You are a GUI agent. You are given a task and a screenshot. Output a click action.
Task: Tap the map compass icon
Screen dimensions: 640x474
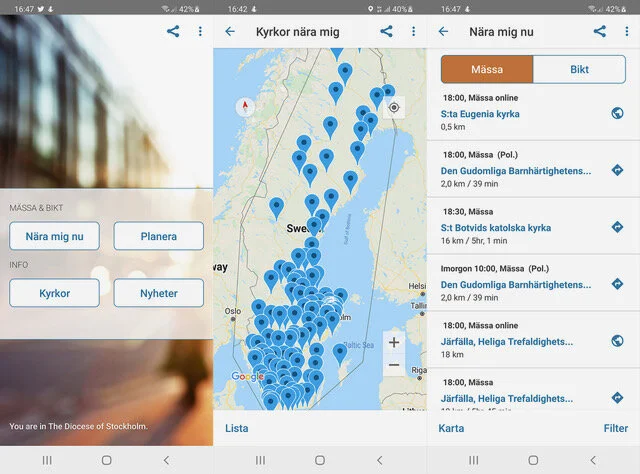pos(245,107)
